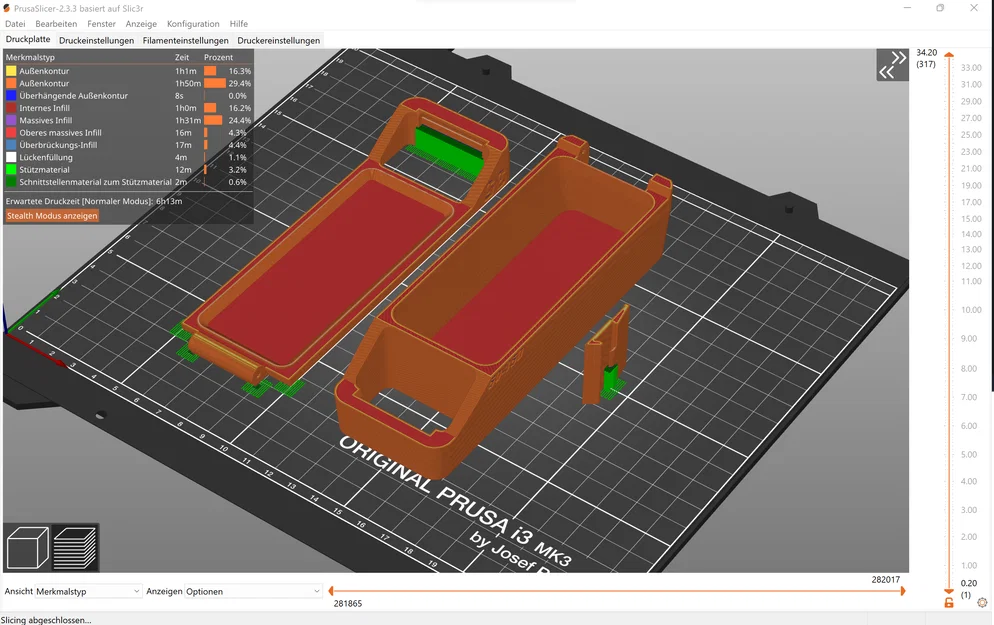Switch to the Druckereinstellungen tab
Screen dimensions: 994x625
point(278,40)
